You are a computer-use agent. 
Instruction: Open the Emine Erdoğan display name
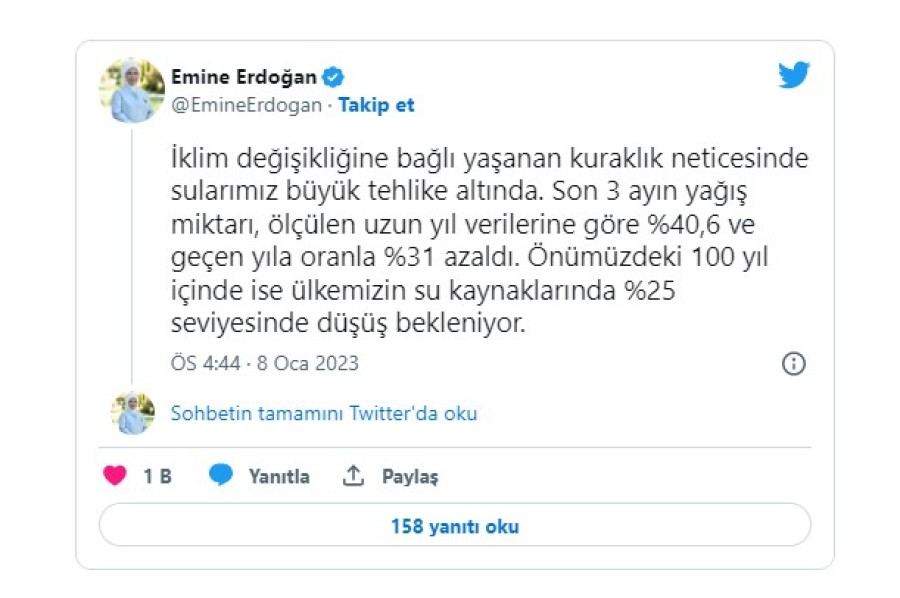coord(243,77)
